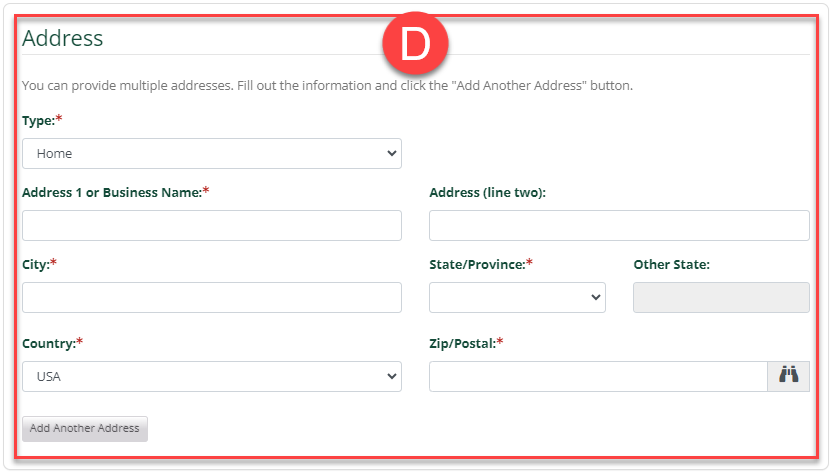Click the binoculars zip lookup icon

789,376
